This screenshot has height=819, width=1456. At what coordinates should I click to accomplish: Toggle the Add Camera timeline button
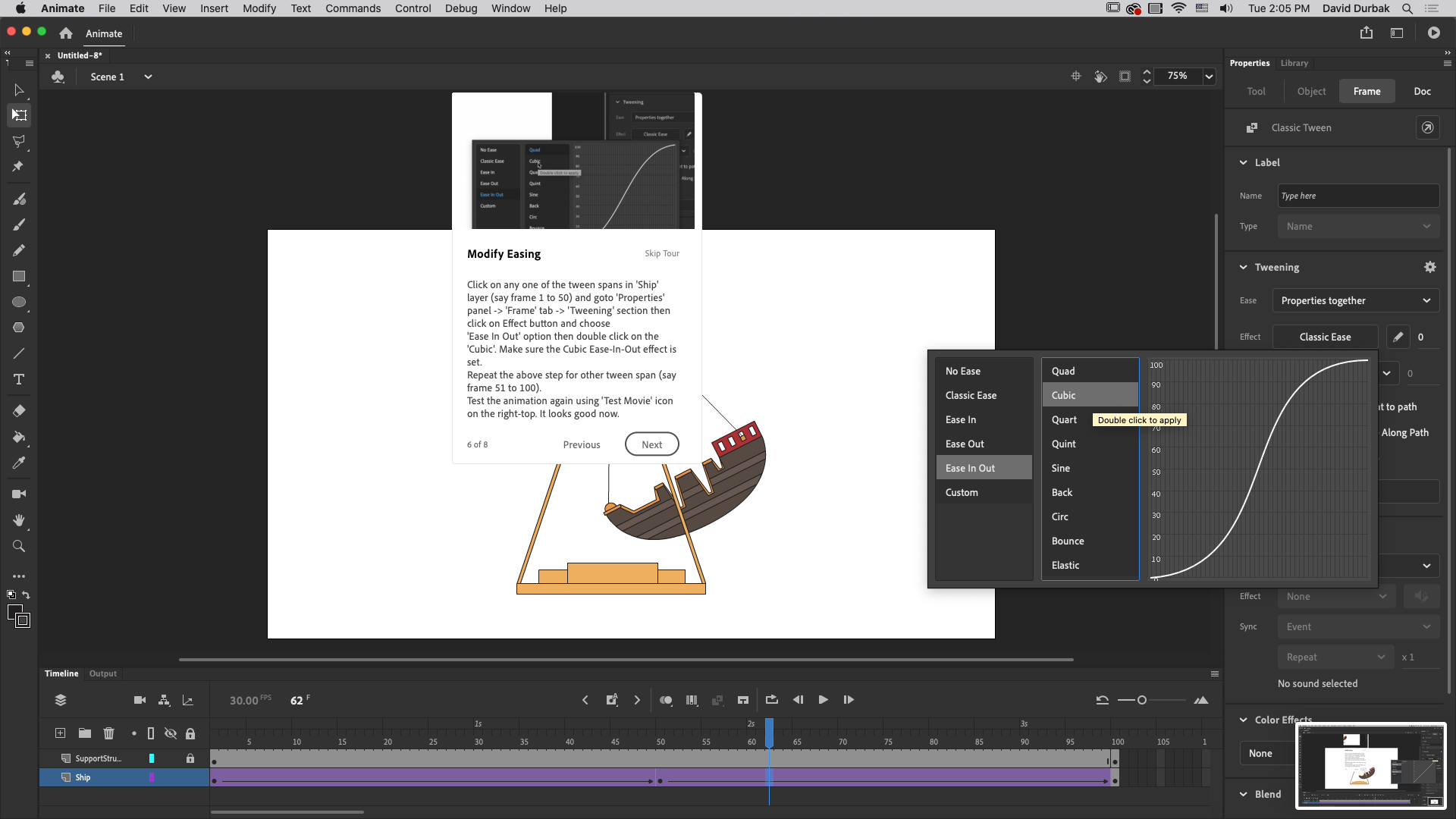tap(140, 700)
